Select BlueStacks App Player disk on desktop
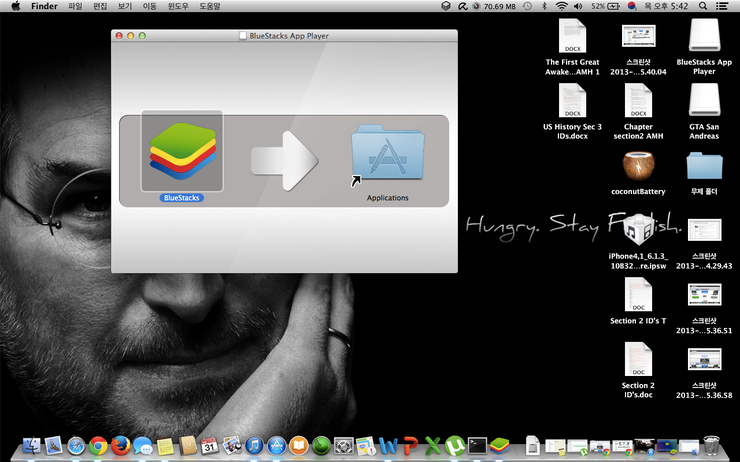Viewport: 740px width, 462px height. [704, 47]
